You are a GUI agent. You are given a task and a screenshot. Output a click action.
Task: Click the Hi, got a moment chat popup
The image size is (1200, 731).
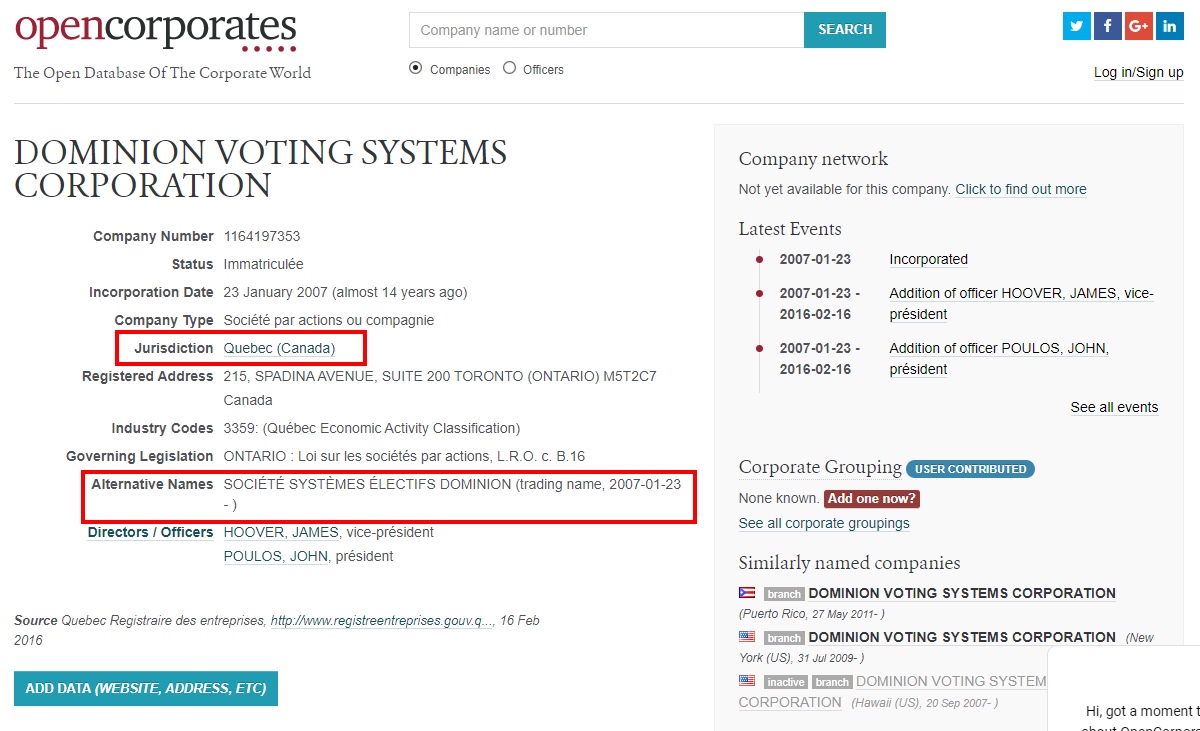click(x=1124, y=688)
